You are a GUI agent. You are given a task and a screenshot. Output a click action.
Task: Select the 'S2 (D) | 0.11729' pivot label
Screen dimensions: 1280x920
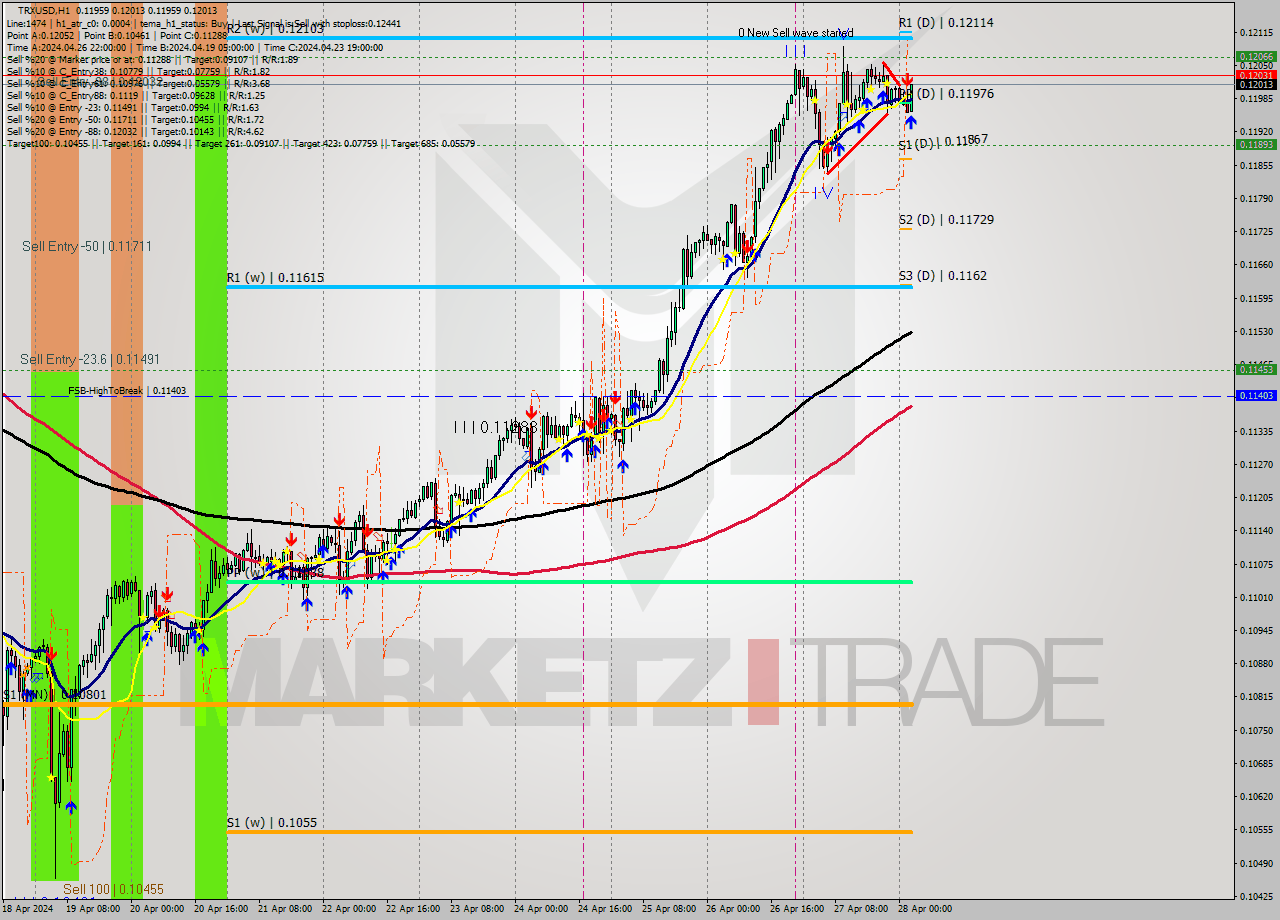click(945, 219)
